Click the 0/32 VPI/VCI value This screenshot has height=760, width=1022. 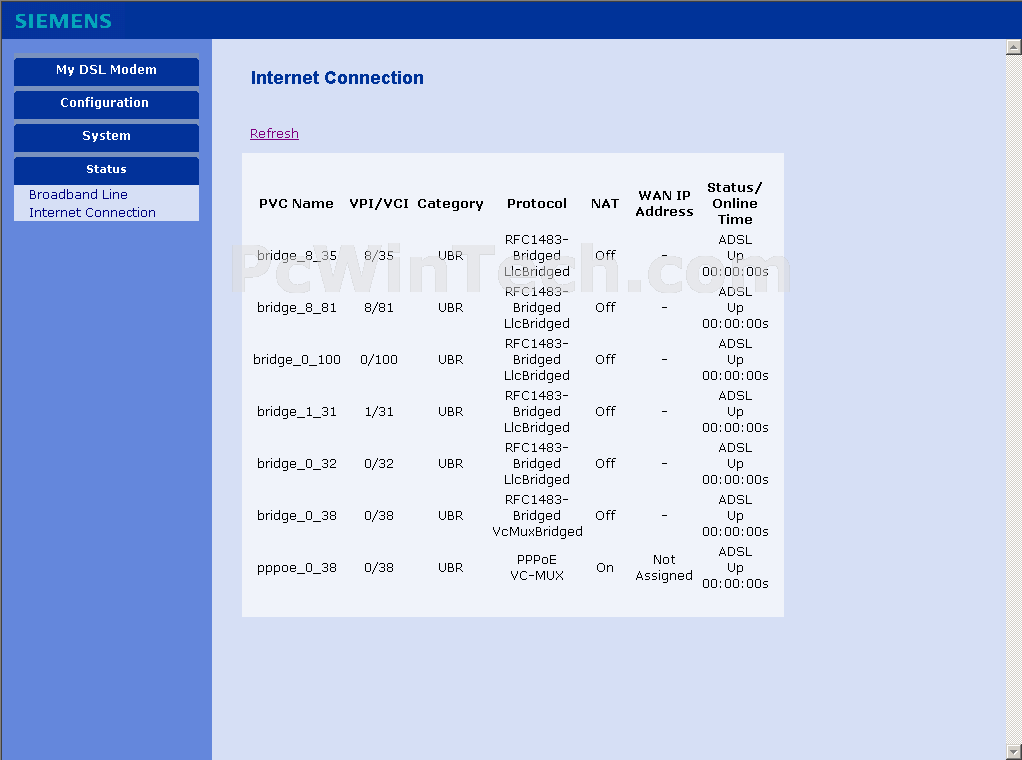tap(379, 463)
